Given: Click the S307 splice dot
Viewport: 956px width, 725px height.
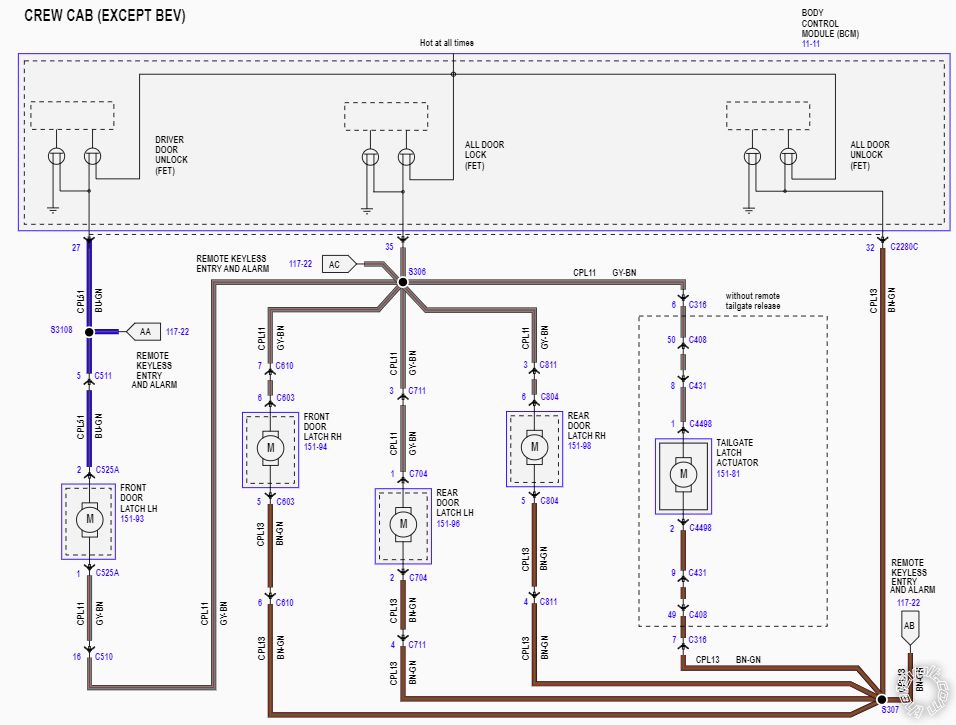Looking at the screenshot, I should click(881, 699).
